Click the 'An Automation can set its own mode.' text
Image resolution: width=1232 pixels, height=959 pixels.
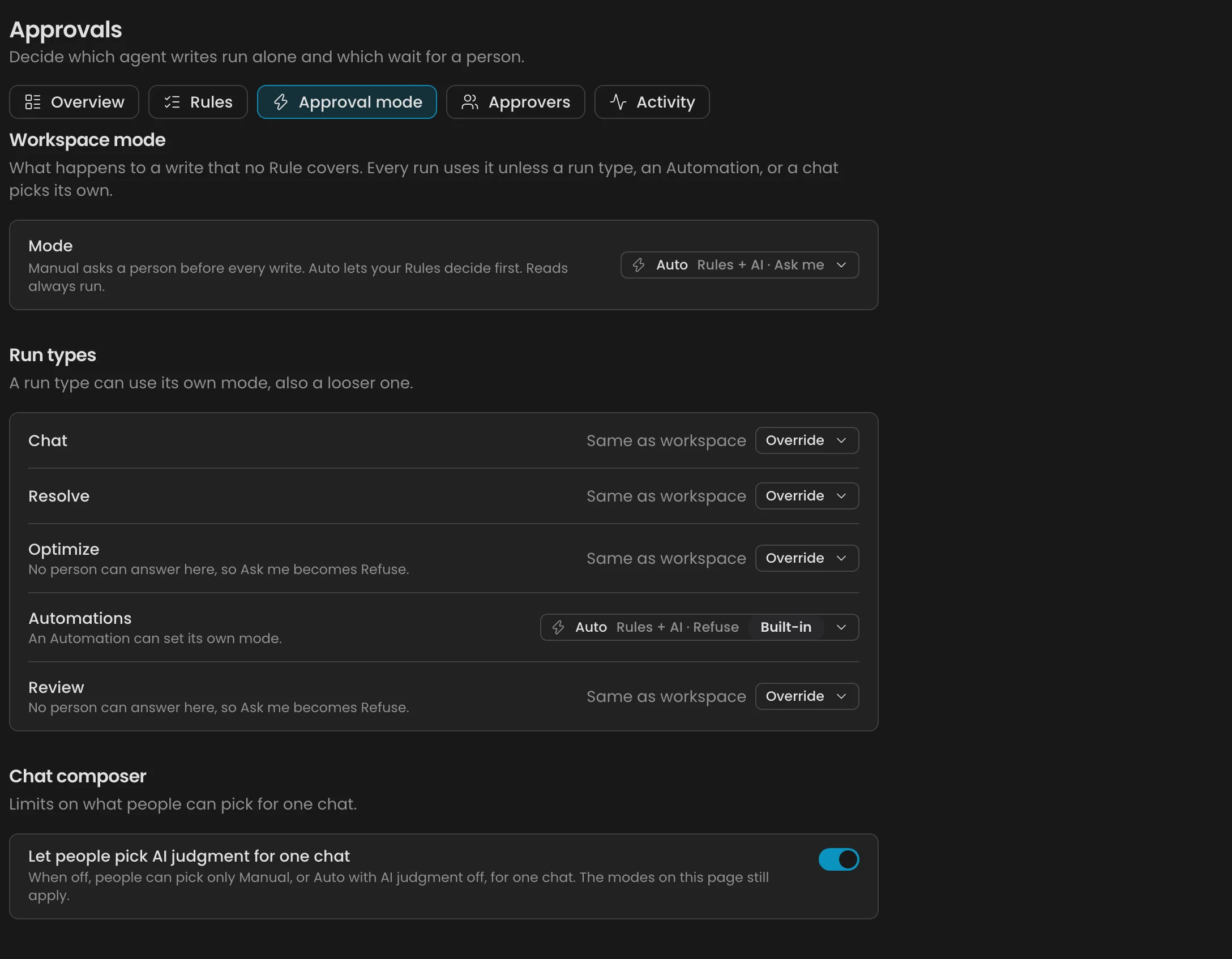coord(155,639)
